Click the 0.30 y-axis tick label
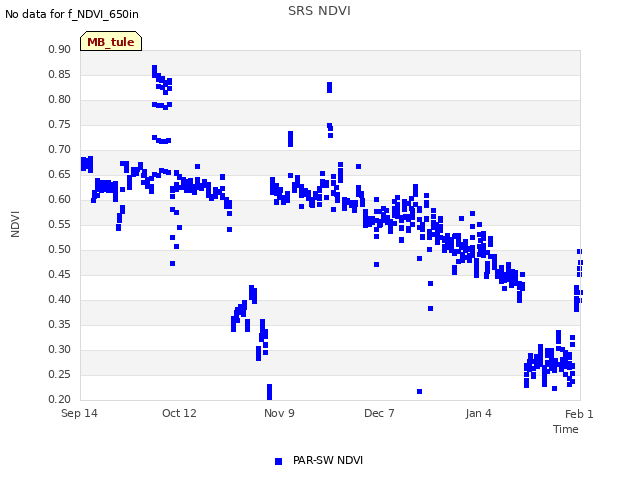The image size is (640, 480). [60, 349]
